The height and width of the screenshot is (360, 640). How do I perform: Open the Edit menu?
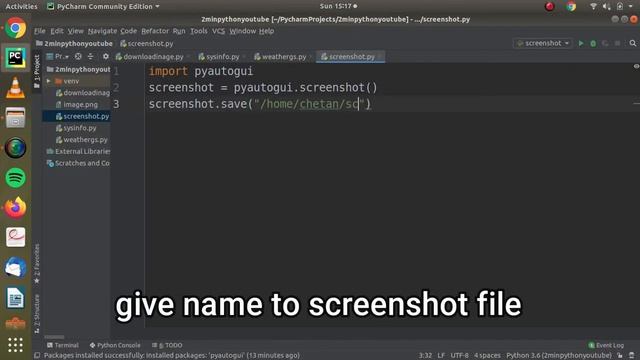coord(57,31)
